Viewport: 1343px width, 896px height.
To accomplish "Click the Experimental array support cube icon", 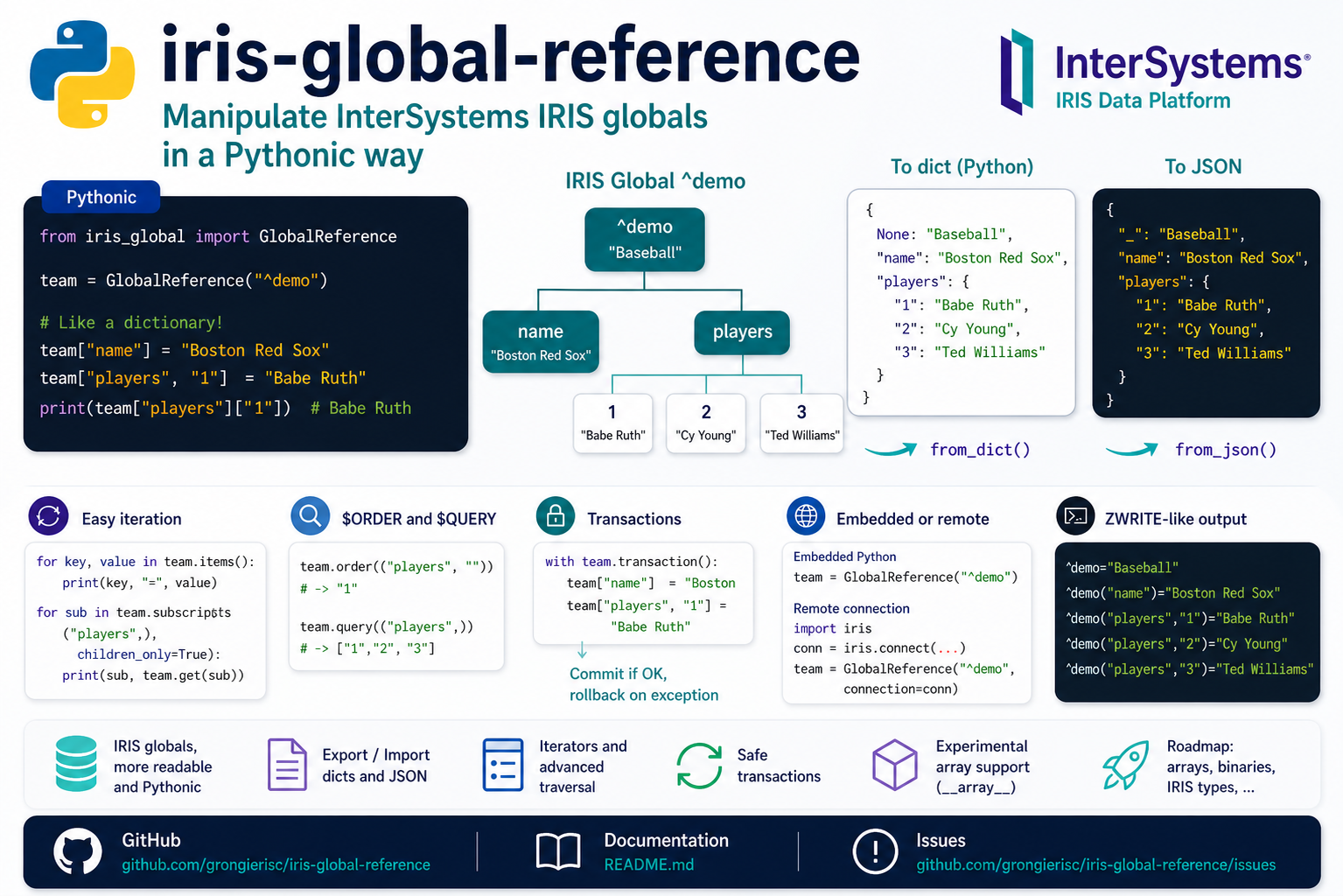I will [895, 765].
